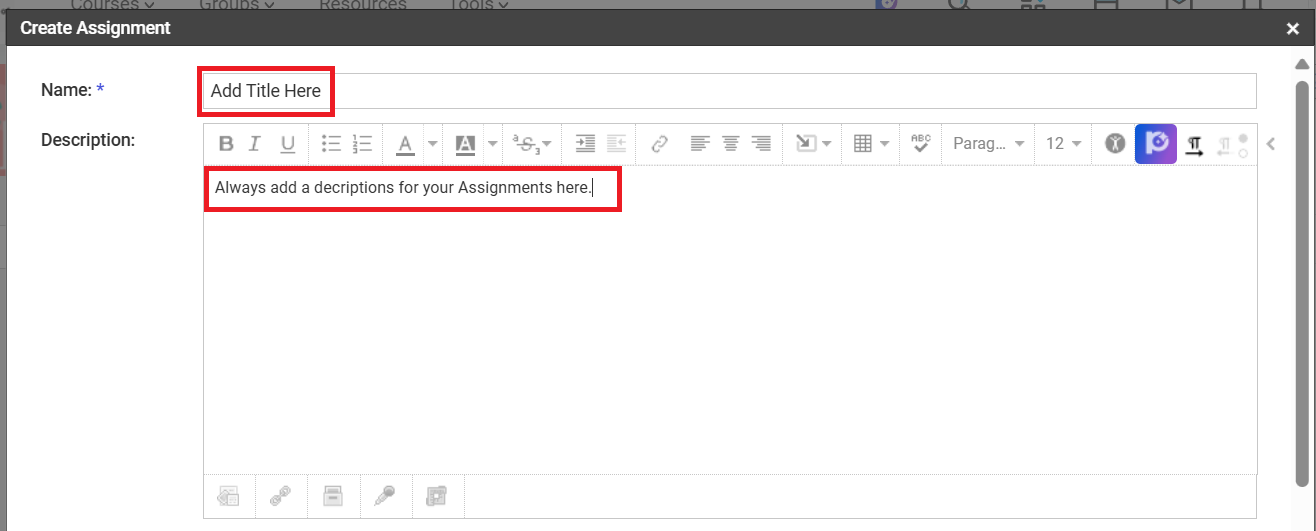The image size is (1316, 531).
Task: Center align the description text
Action: click(731, 144)
